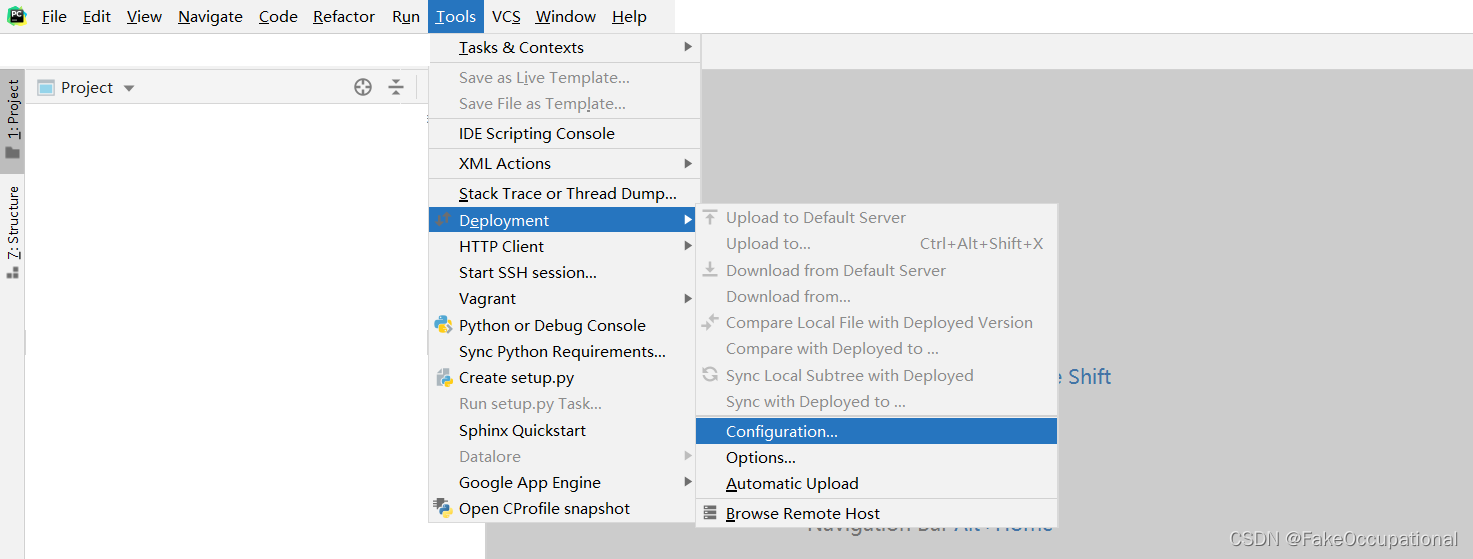
Task: Select Sphinx Quickstart entry
Action: [x=564, y=430]
